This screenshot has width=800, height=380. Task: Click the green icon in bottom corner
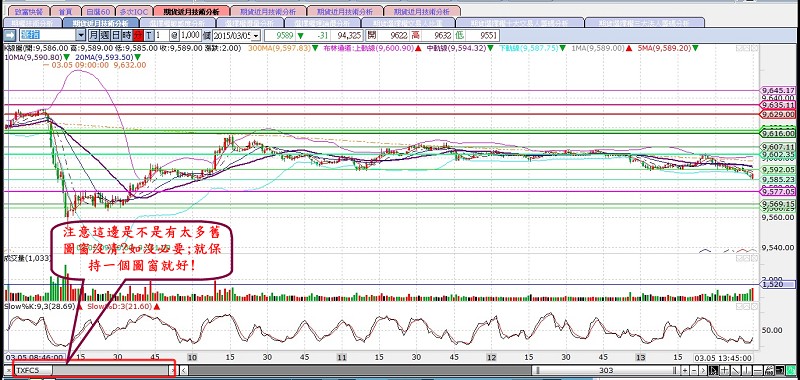[791, 370]
